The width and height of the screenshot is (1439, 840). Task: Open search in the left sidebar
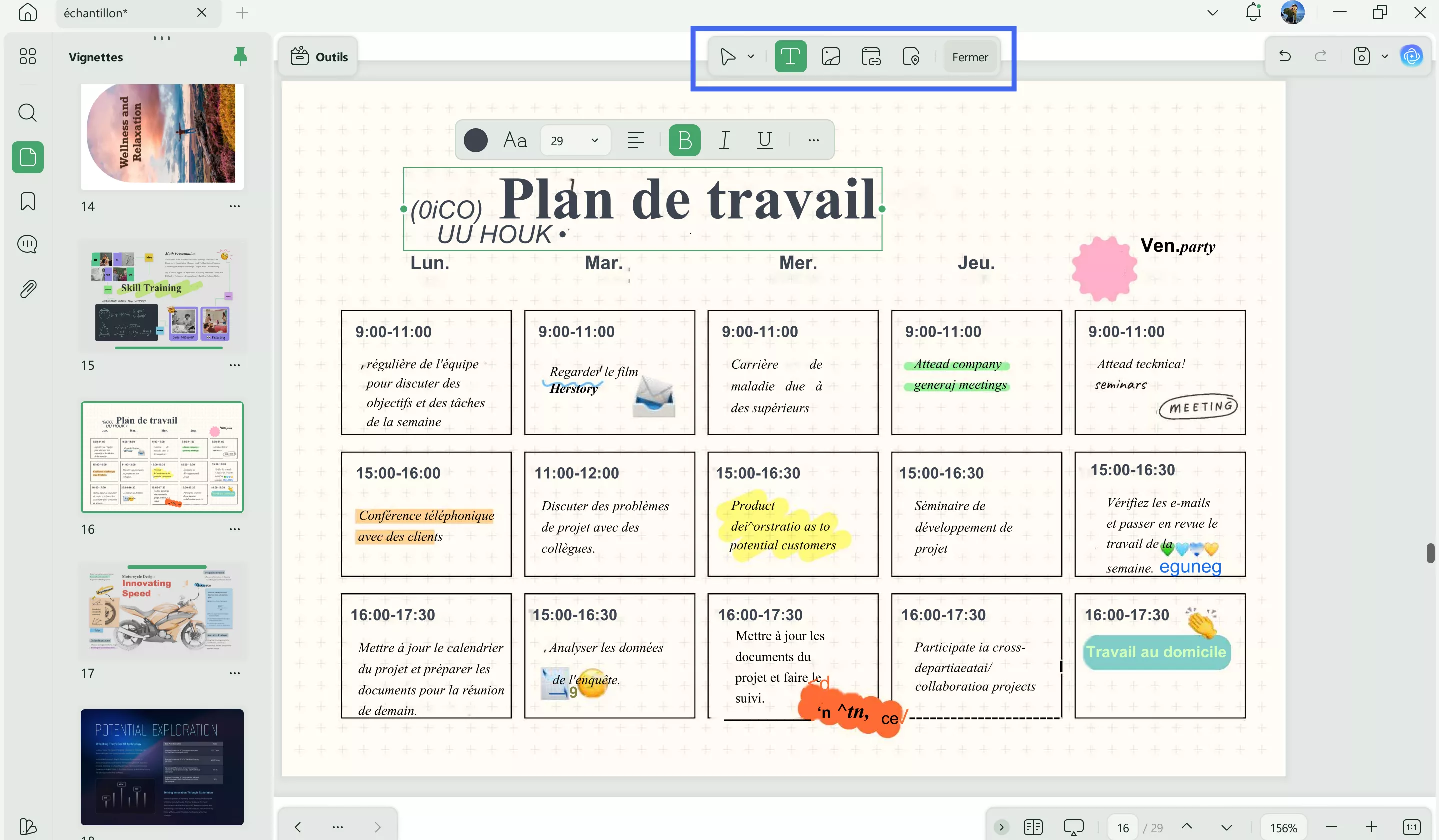point(27,113)
